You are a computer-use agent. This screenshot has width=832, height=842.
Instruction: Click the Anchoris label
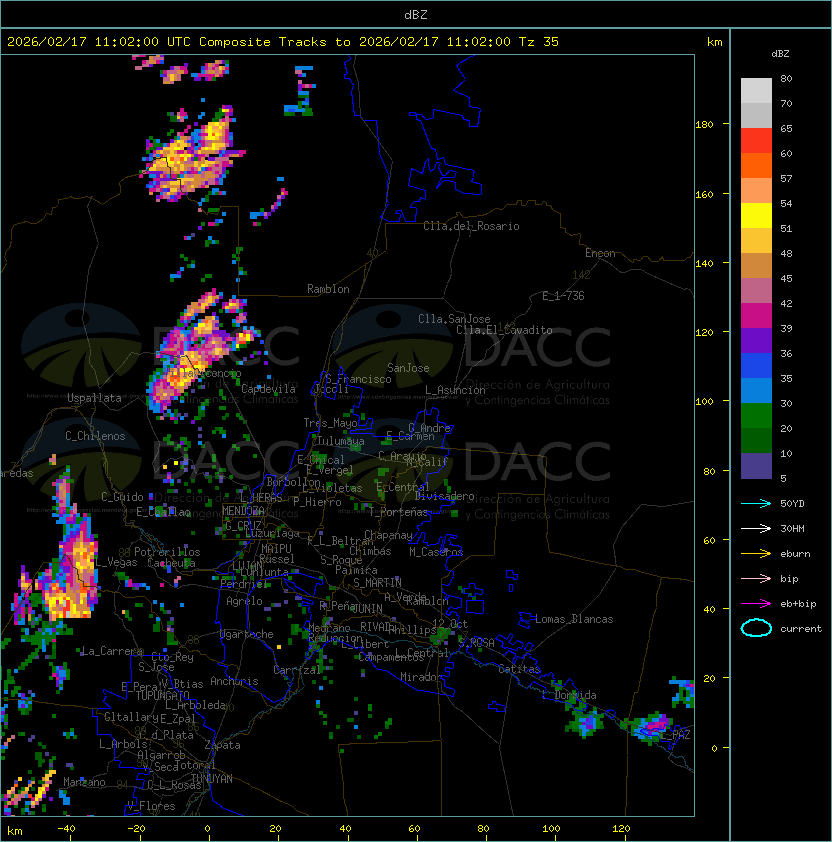click(x=234, y=681)
